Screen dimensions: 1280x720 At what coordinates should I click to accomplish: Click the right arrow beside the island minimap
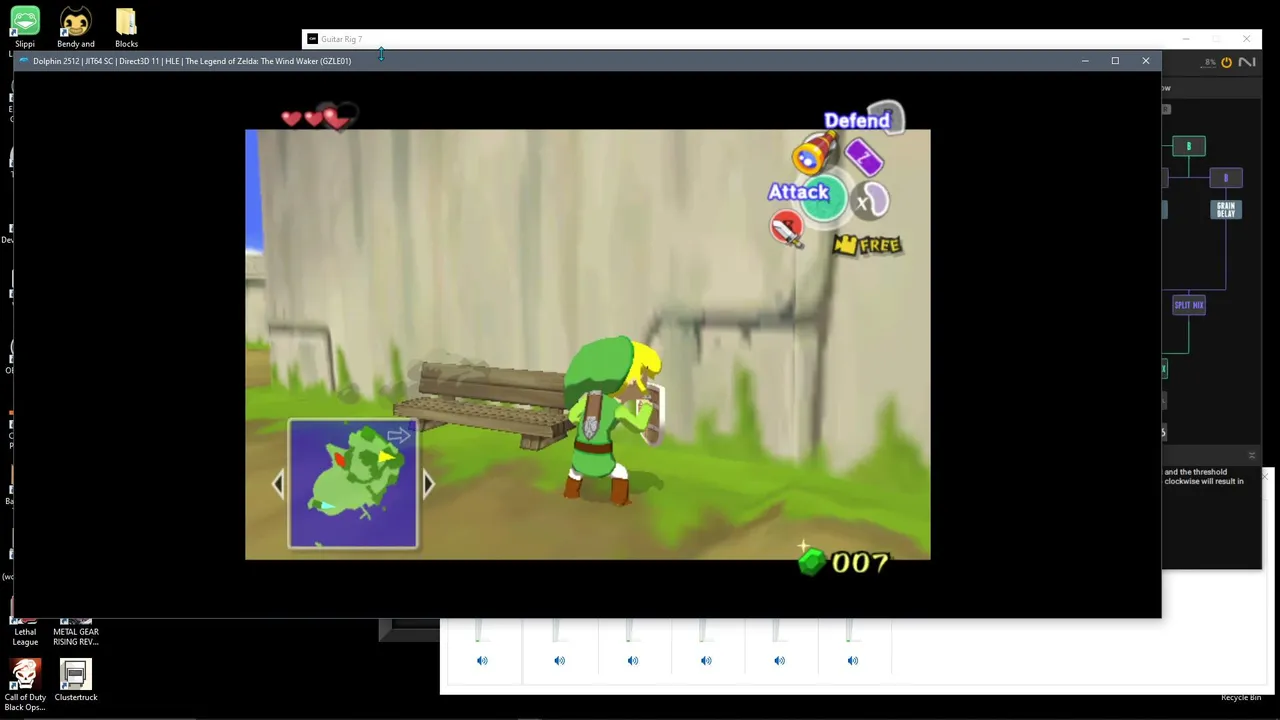[428, 485]
